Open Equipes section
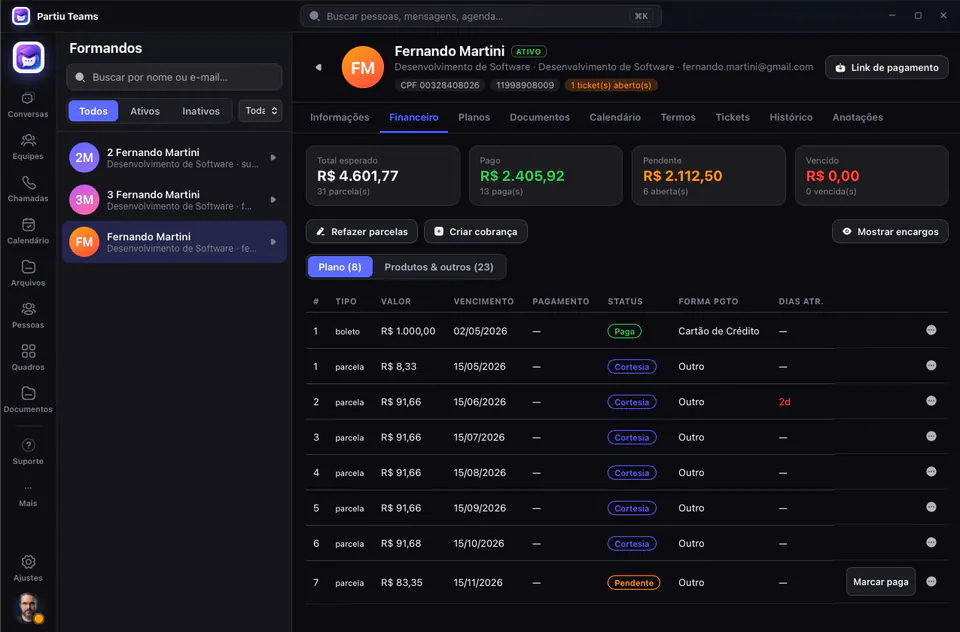 [x=28, y=147]
